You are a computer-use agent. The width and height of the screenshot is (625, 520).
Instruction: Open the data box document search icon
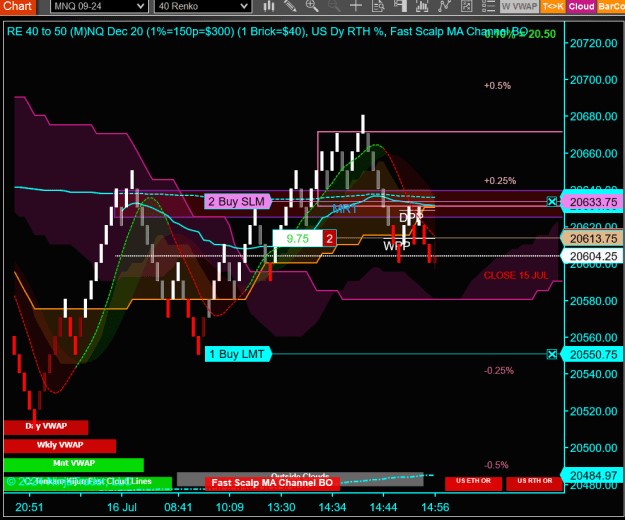[378, 6]
